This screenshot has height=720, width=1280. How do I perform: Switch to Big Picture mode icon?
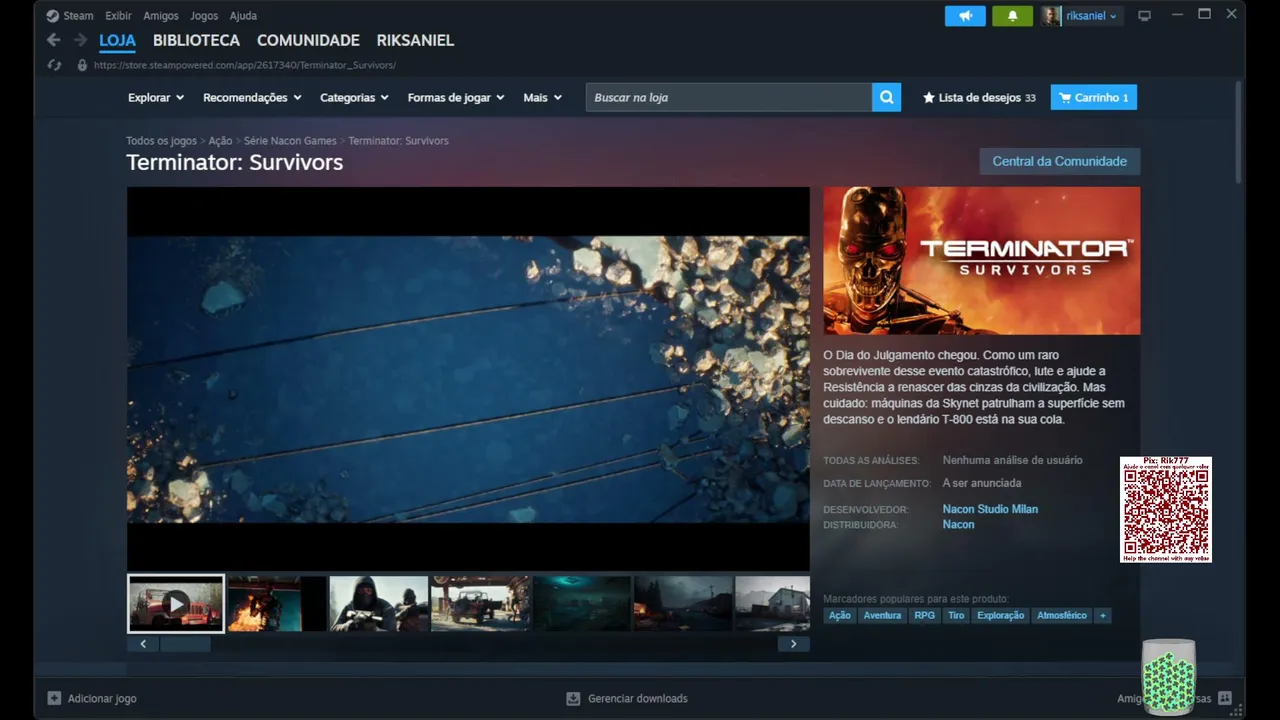1145,16
